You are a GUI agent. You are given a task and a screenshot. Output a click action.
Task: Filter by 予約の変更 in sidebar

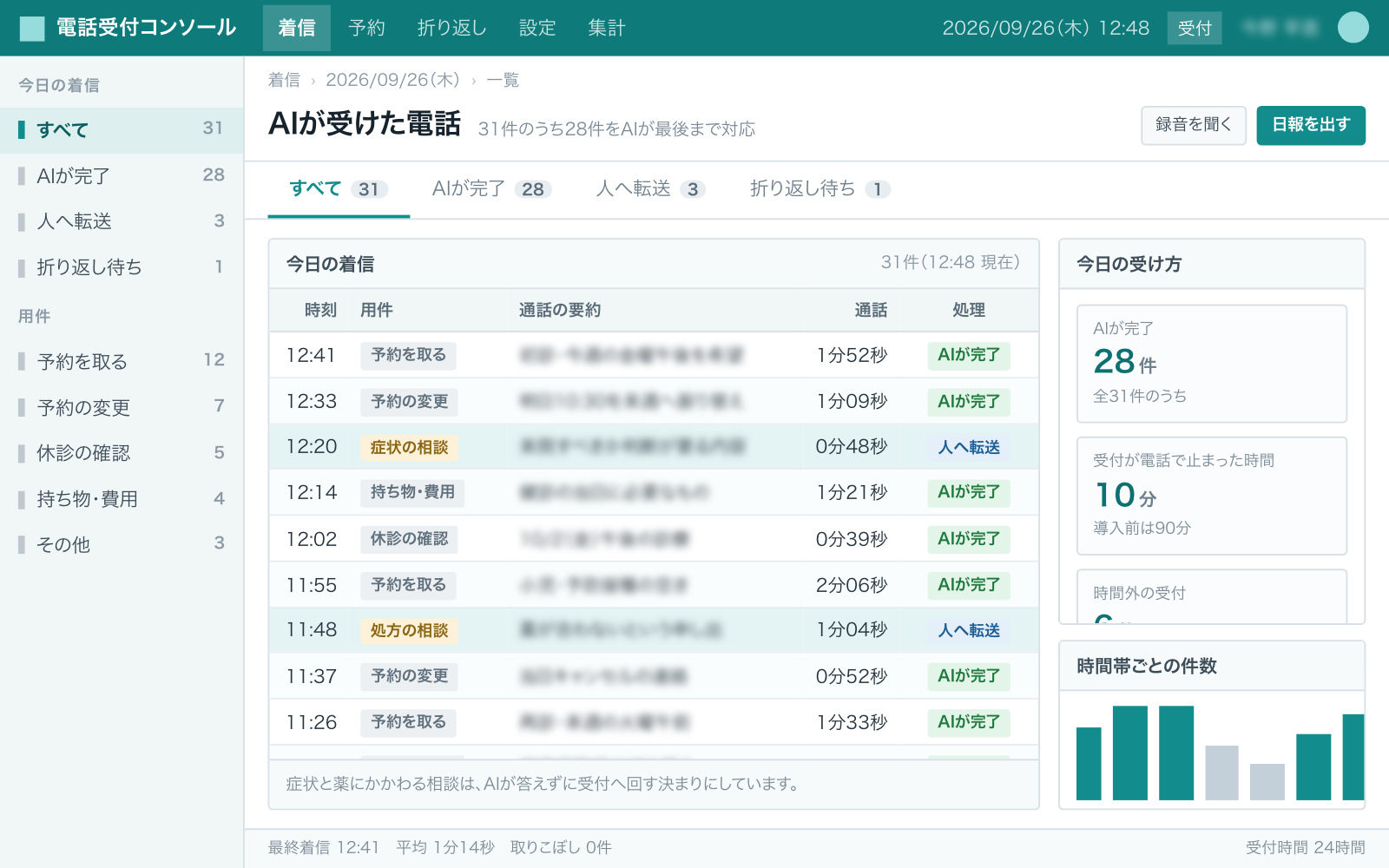(122, 407)
